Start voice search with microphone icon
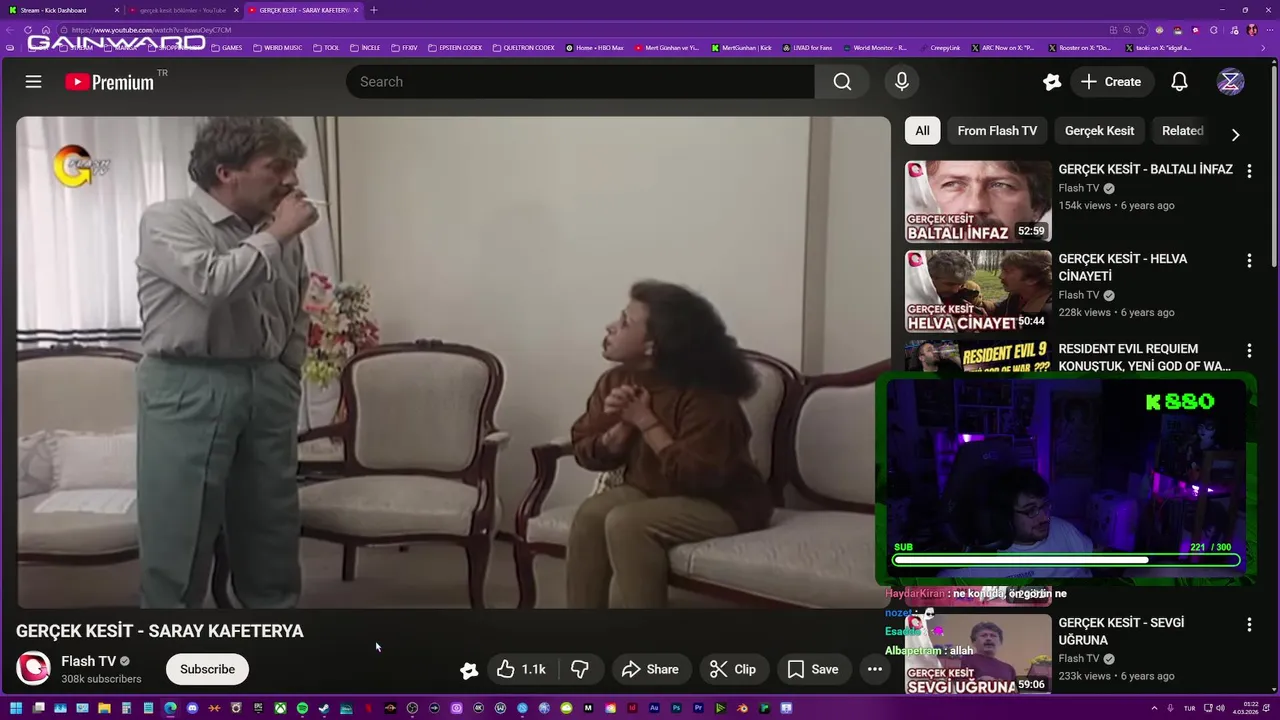1280x720 pixels. pos(902,82)
